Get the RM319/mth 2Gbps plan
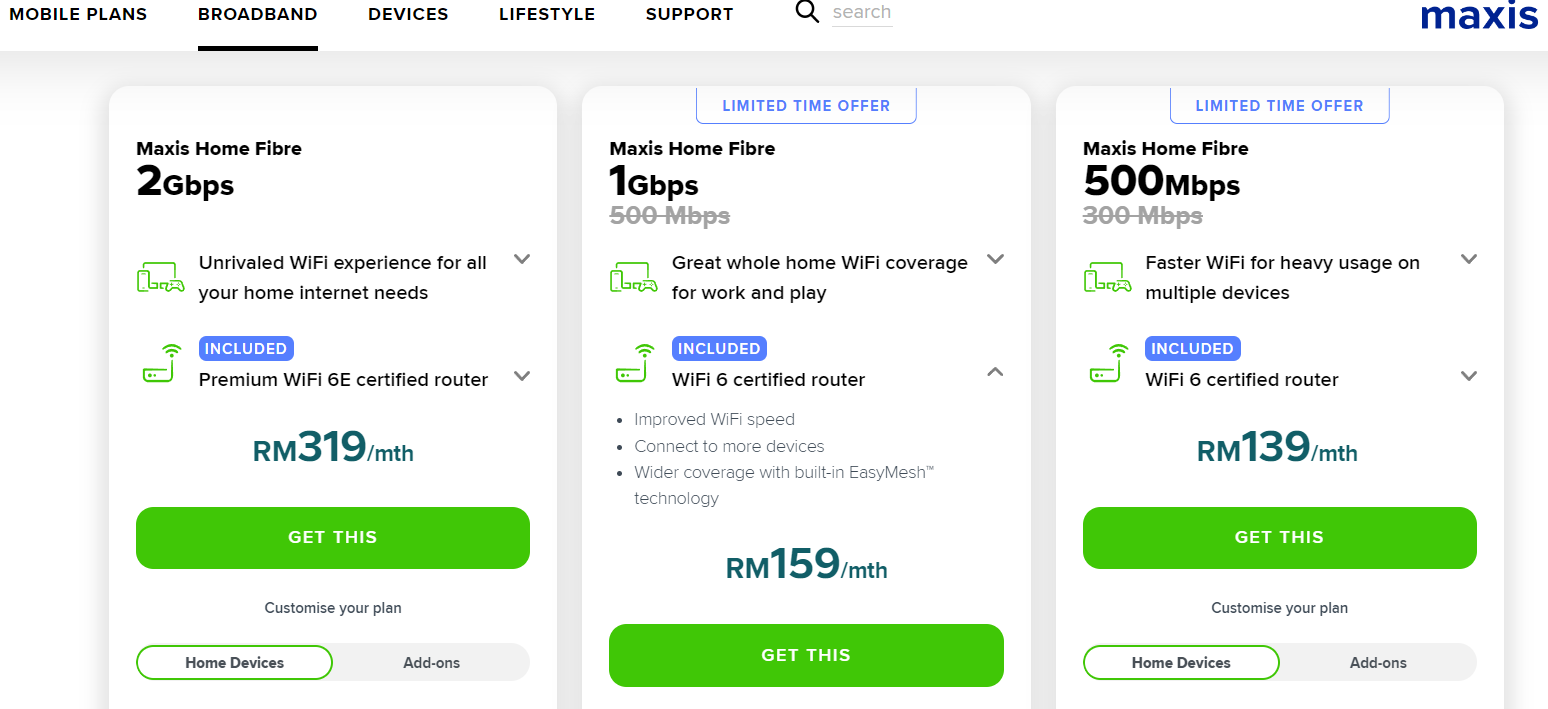The image size is (1548, 709). [333, 538]
